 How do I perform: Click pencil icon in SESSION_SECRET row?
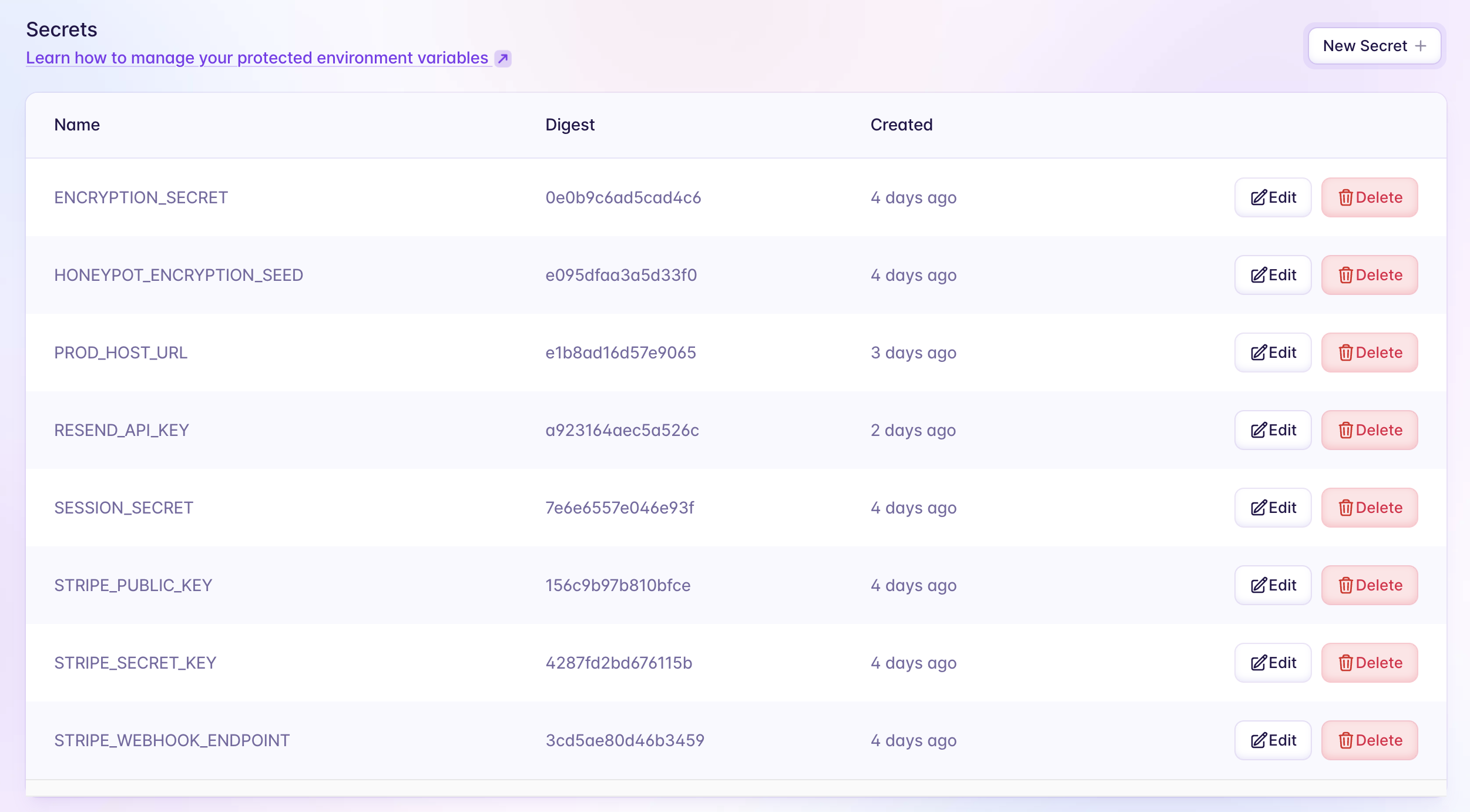(x=1258, y=508)
